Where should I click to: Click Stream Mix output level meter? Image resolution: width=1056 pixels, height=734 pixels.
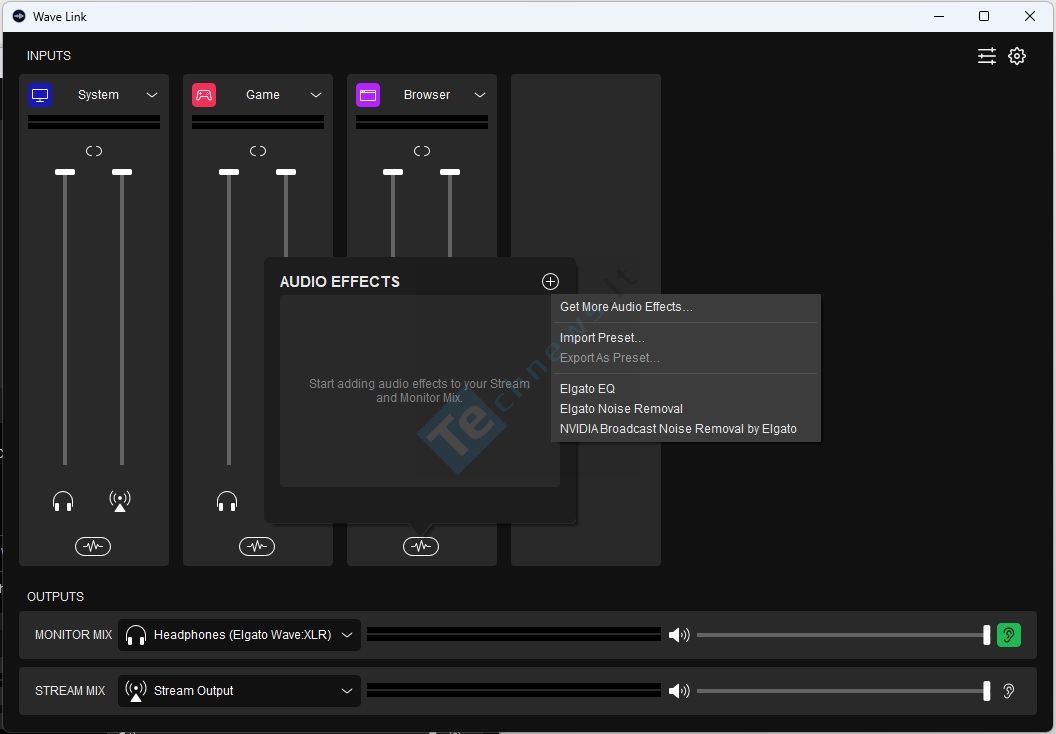(x=514, y=691)
